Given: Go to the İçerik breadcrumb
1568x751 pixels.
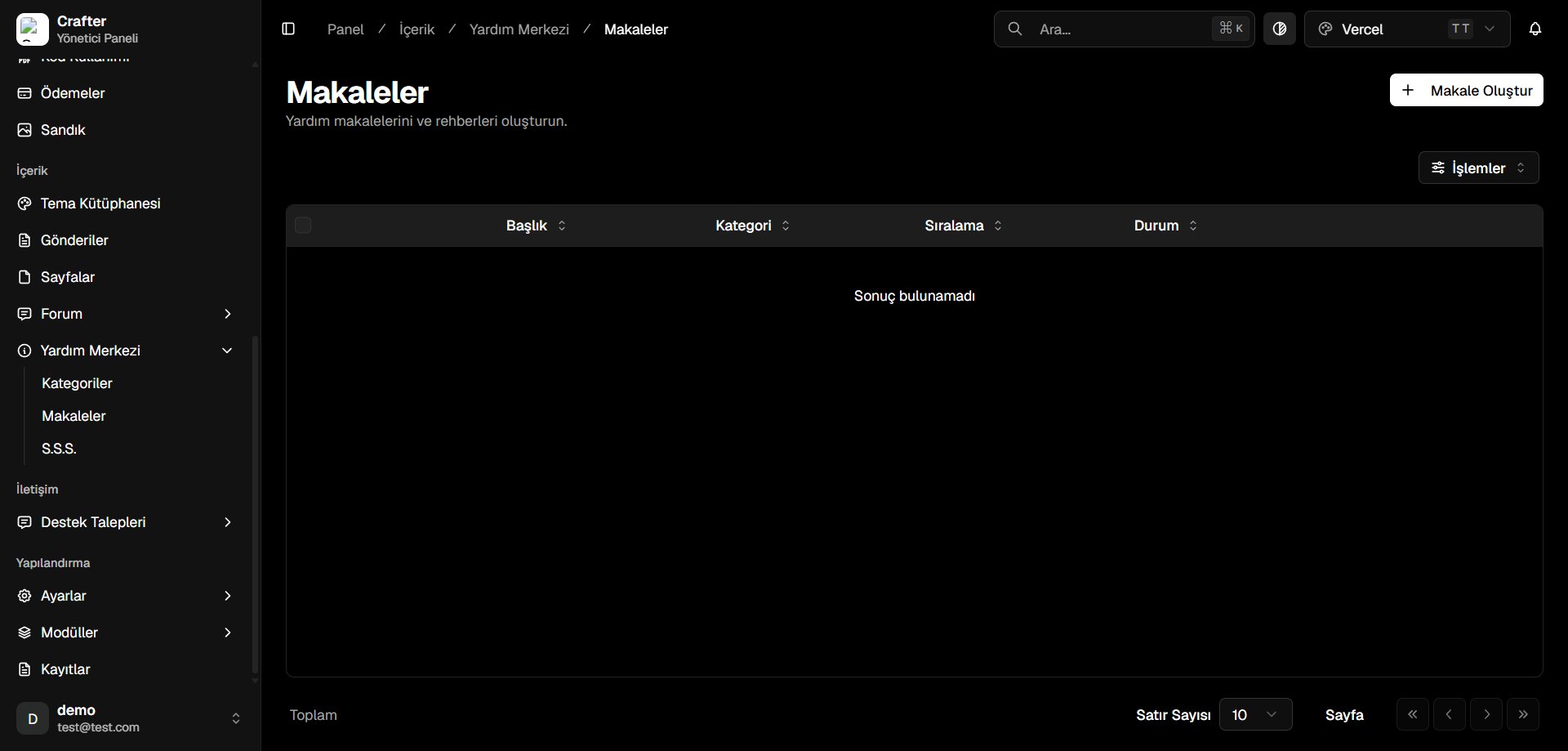Looking at the screenshot, I should [x=416, y=29].
